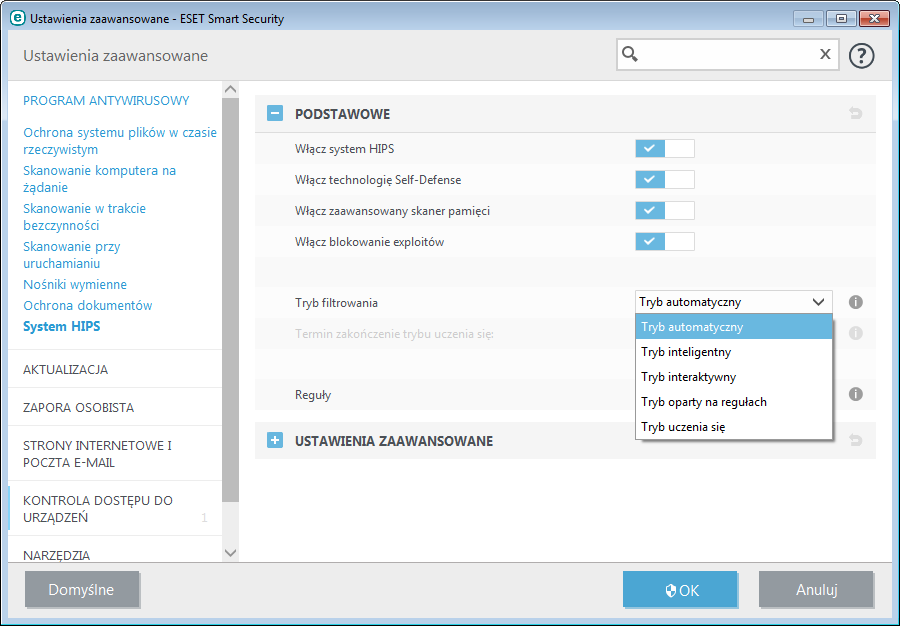The height and width of the screenshot is (626, 900).
Task: Open Skanowanie komputera na żądanie
Action: 99,179
